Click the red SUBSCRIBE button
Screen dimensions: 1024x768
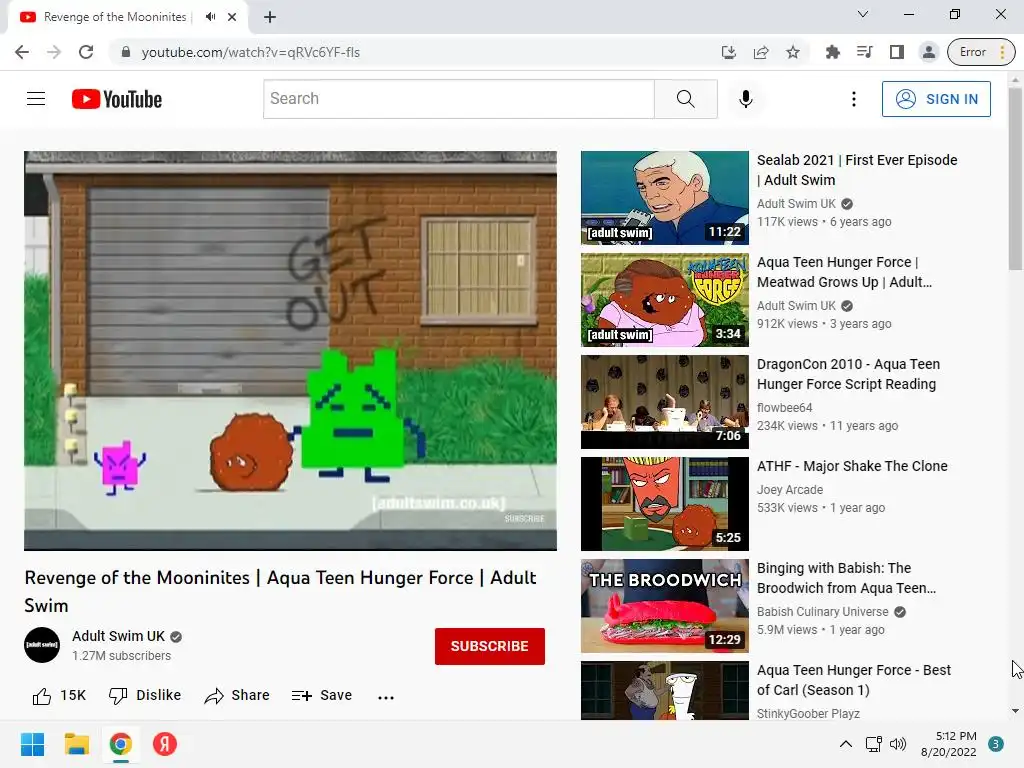[490, 646]
